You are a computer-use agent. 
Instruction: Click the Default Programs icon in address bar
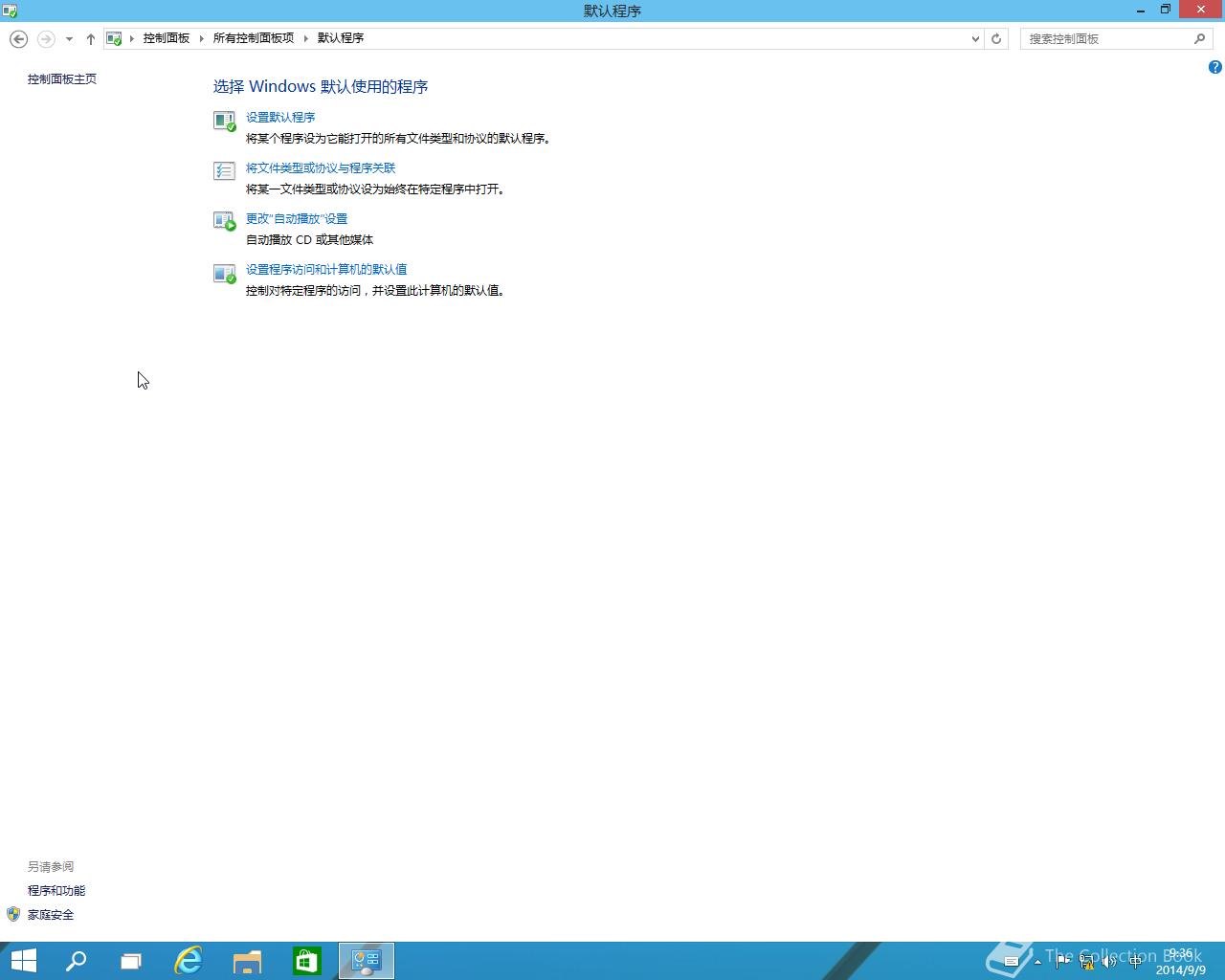114,38
